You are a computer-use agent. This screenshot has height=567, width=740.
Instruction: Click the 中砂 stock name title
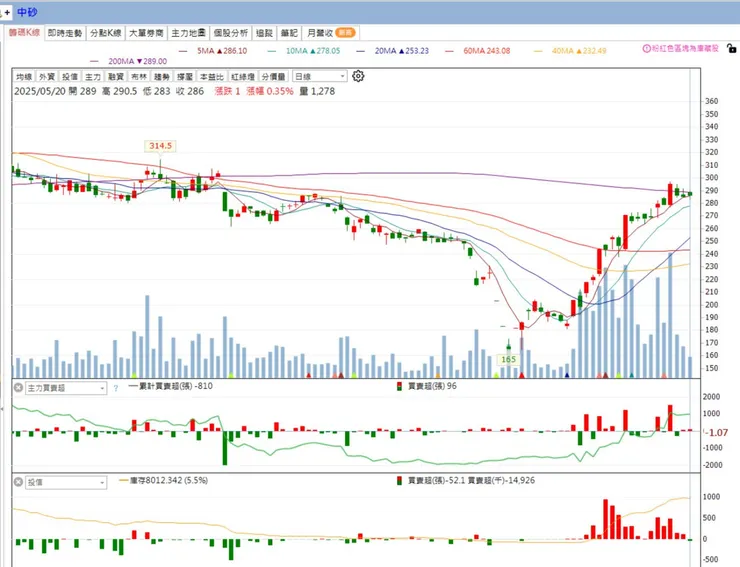[x=27, y=12]
